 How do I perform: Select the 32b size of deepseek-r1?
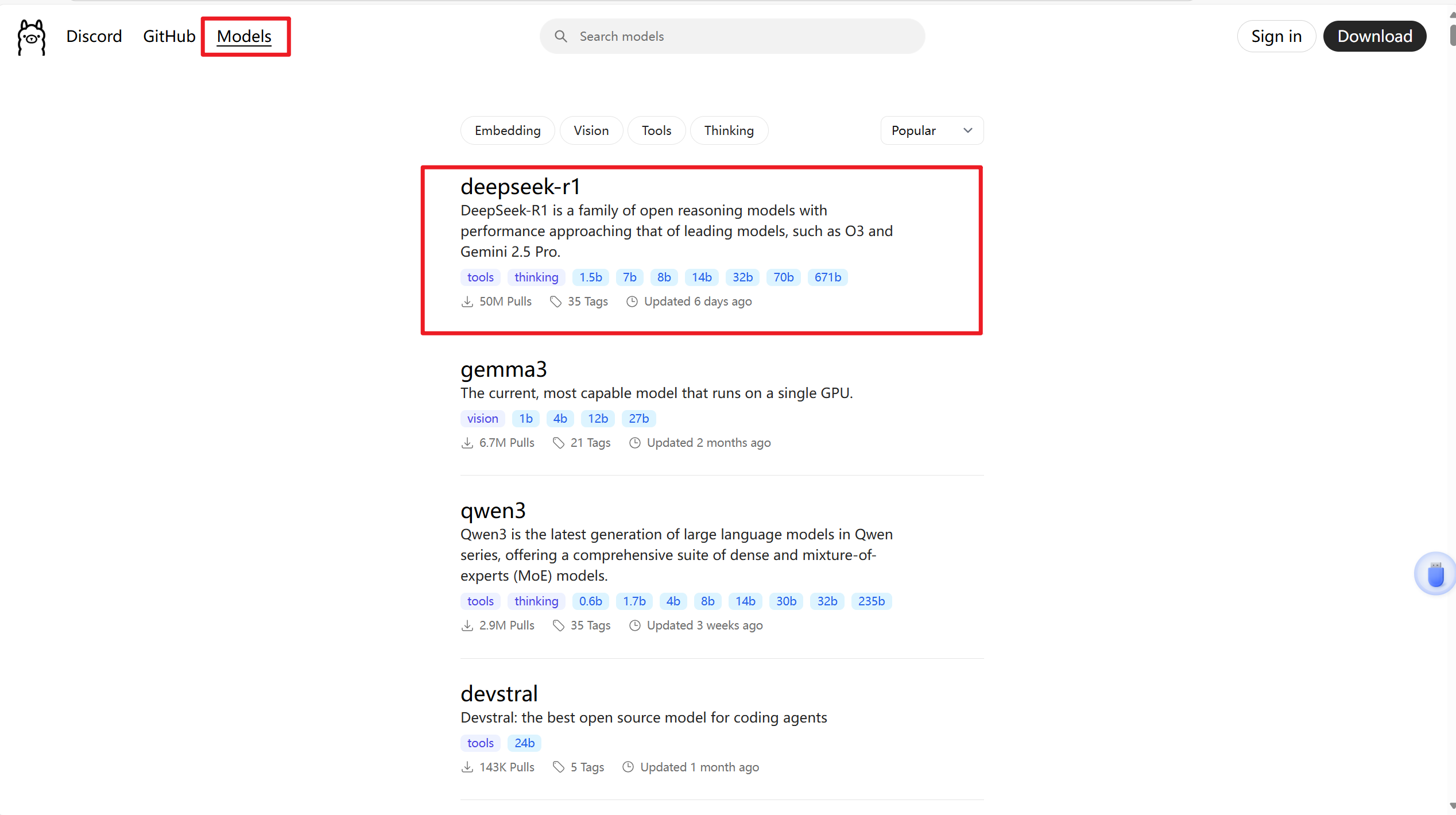(742, 277)
